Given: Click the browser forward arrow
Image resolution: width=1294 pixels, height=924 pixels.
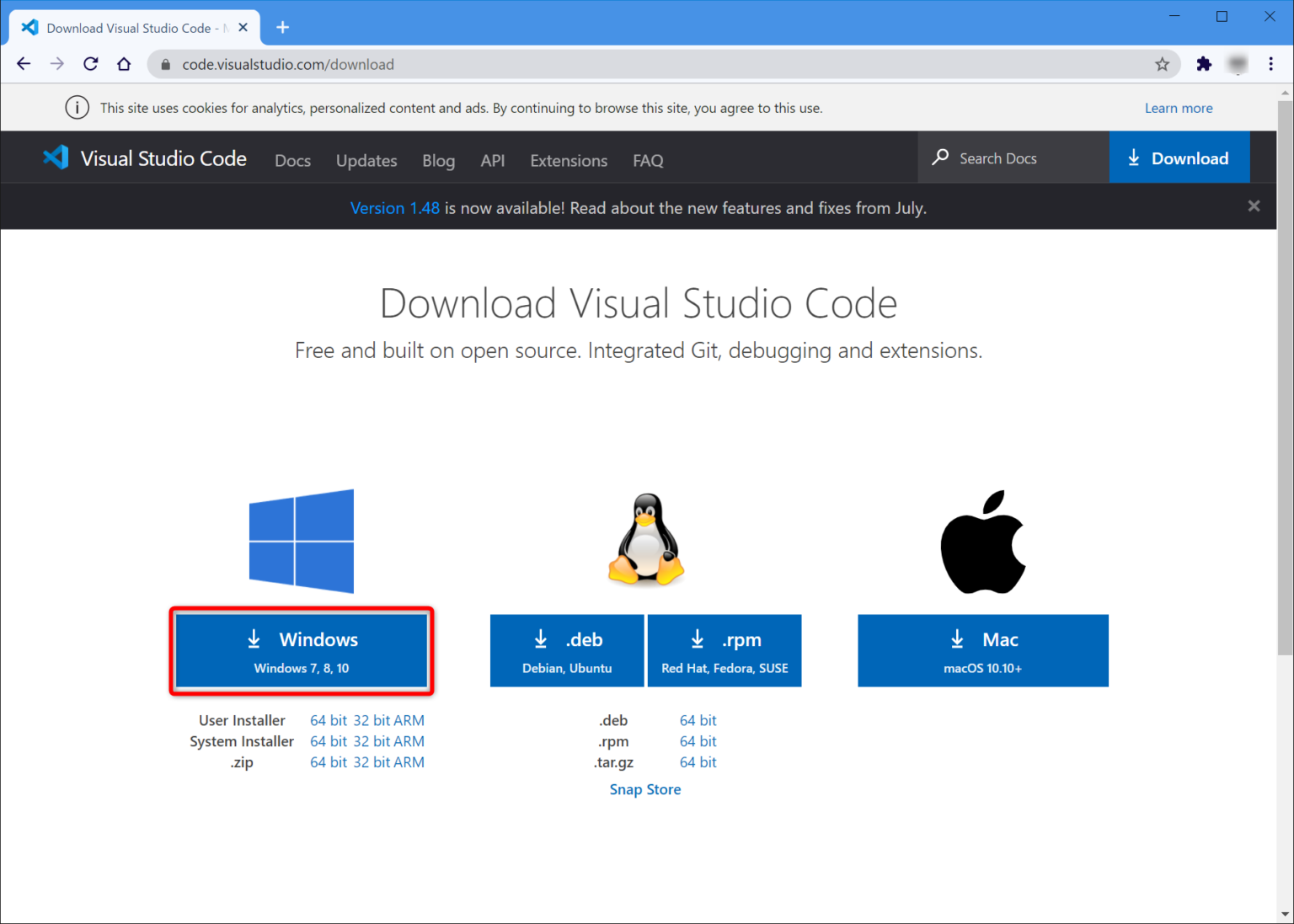Looking at the screenshot, I should pos(56,64).
